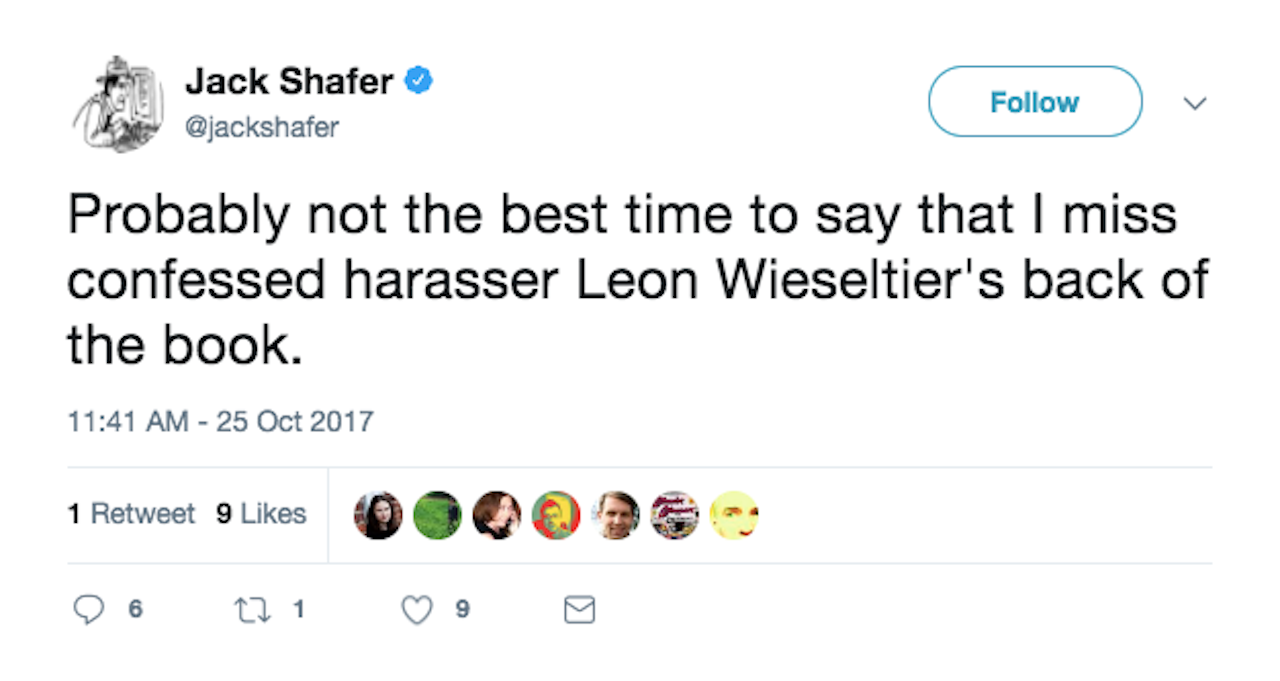Send tweet via direct message envelope icon

(x=579, y=610)
